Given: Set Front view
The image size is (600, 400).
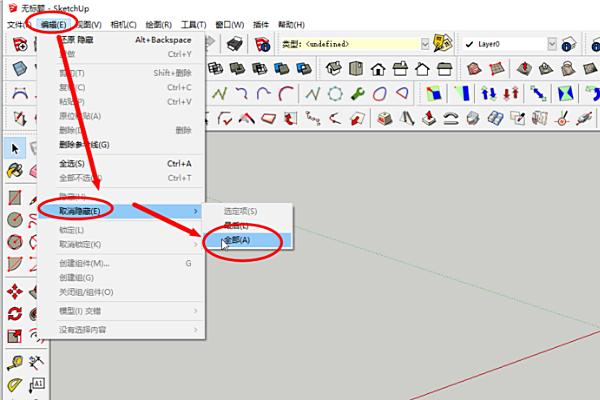Looking at the screenshot, I should (378, 69).
